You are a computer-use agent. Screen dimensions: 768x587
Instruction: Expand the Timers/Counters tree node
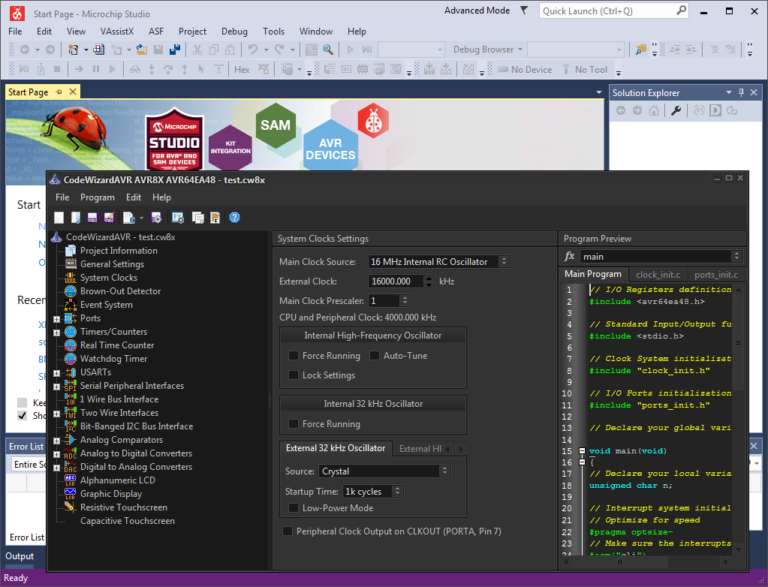point(56,332)
